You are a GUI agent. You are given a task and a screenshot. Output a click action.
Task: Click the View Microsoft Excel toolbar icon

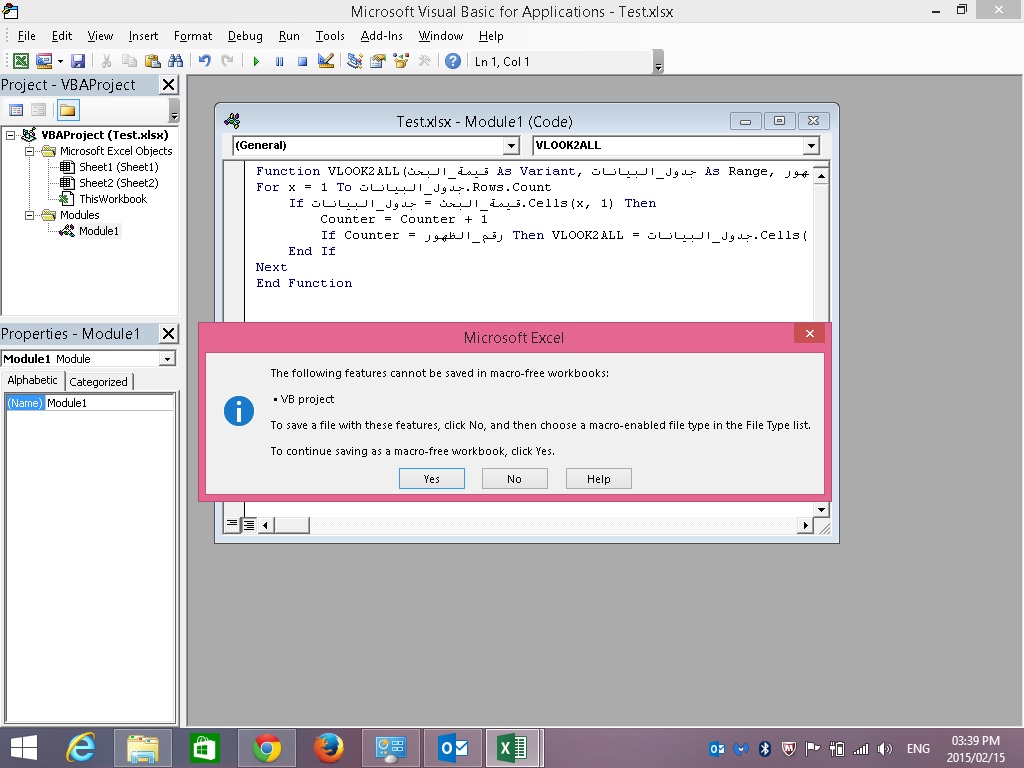(21, 61)
